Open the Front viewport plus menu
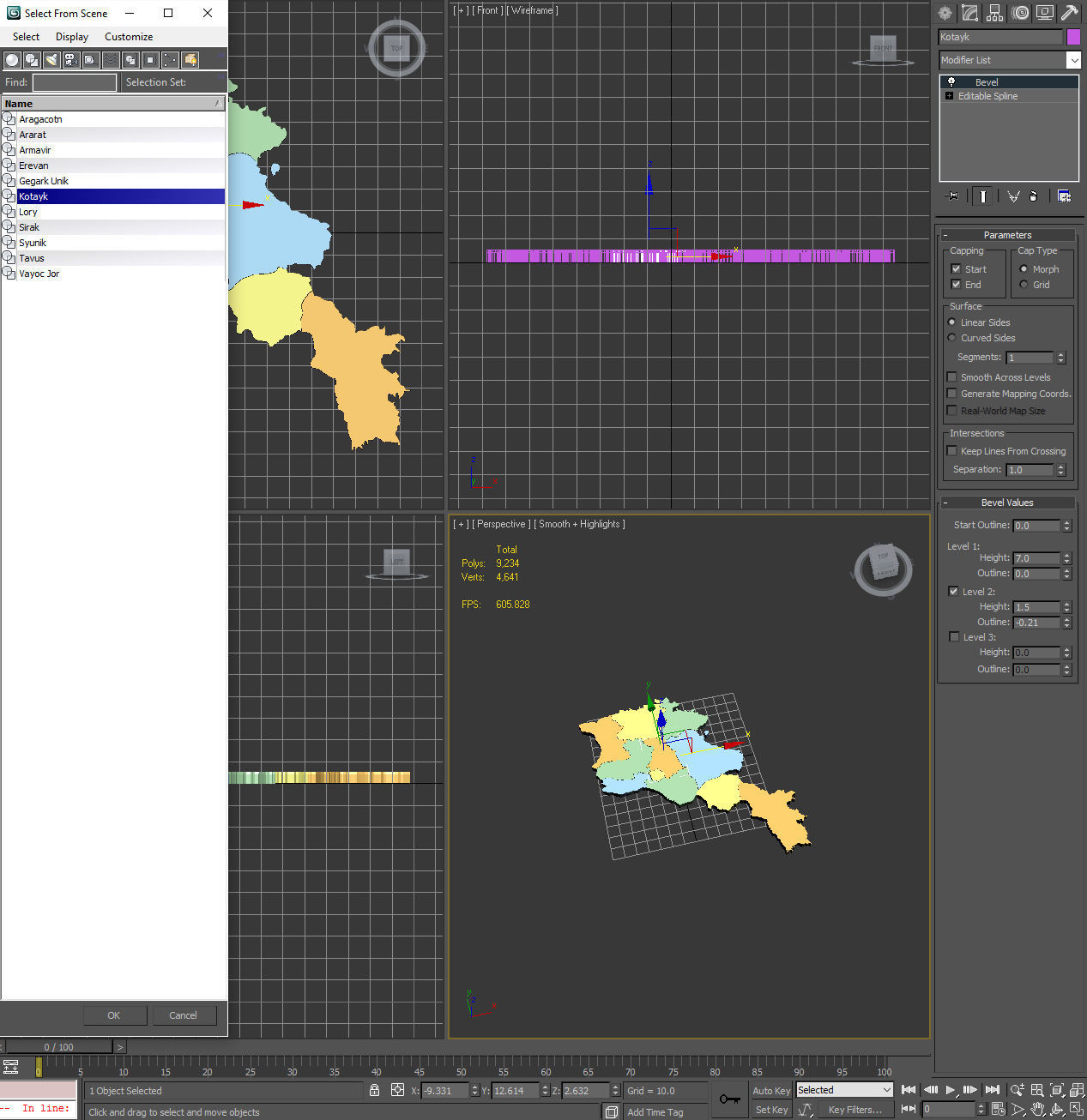 click(x=461, y=10)
